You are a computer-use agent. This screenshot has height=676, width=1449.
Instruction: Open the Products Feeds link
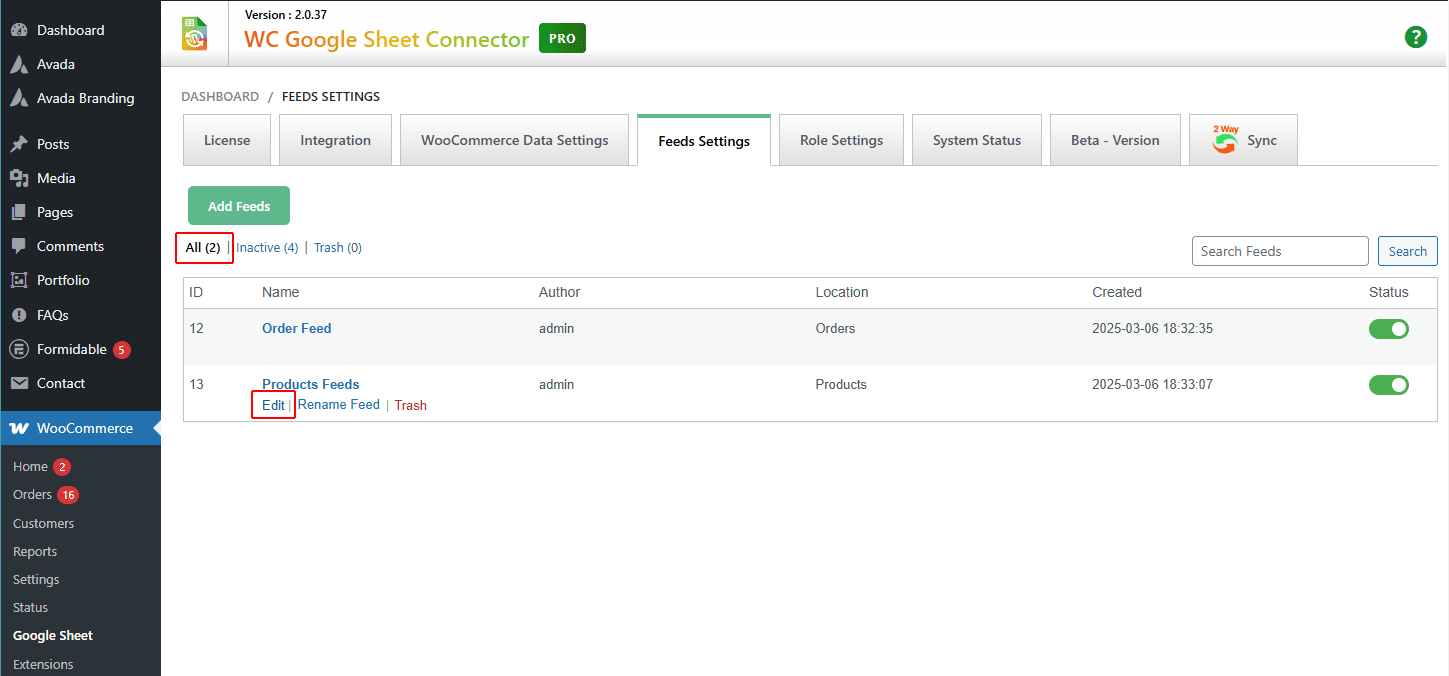[x=310, y=384]
